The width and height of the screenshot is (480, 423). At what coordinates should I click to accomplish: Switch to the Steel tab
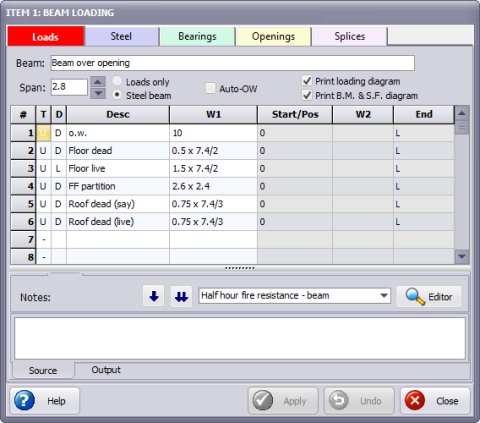(x=121, y=36)
